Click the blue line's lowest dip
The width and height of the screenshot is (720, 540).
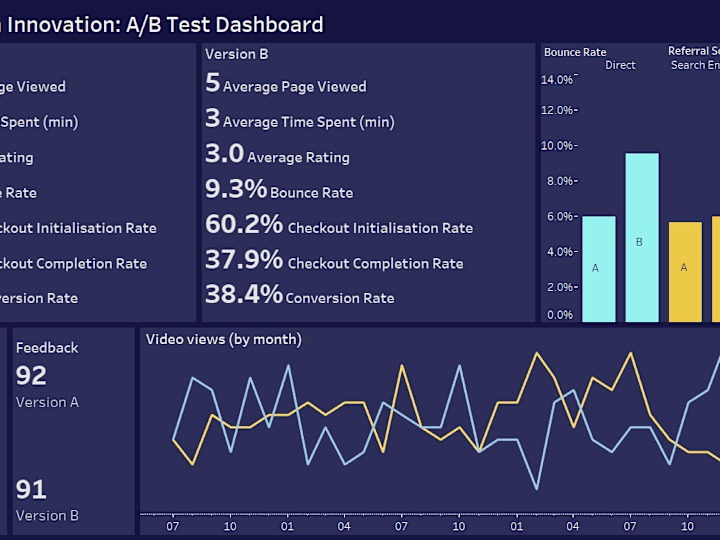(x=537, y=489)
